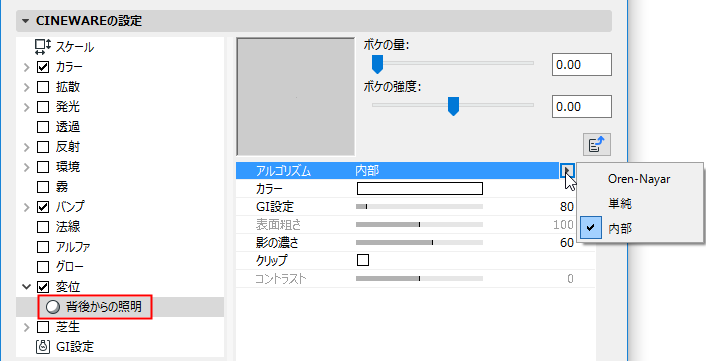Collapse the 変位 channel tree arrow
The width and height of the screenshot is (706, 361).
27,287
